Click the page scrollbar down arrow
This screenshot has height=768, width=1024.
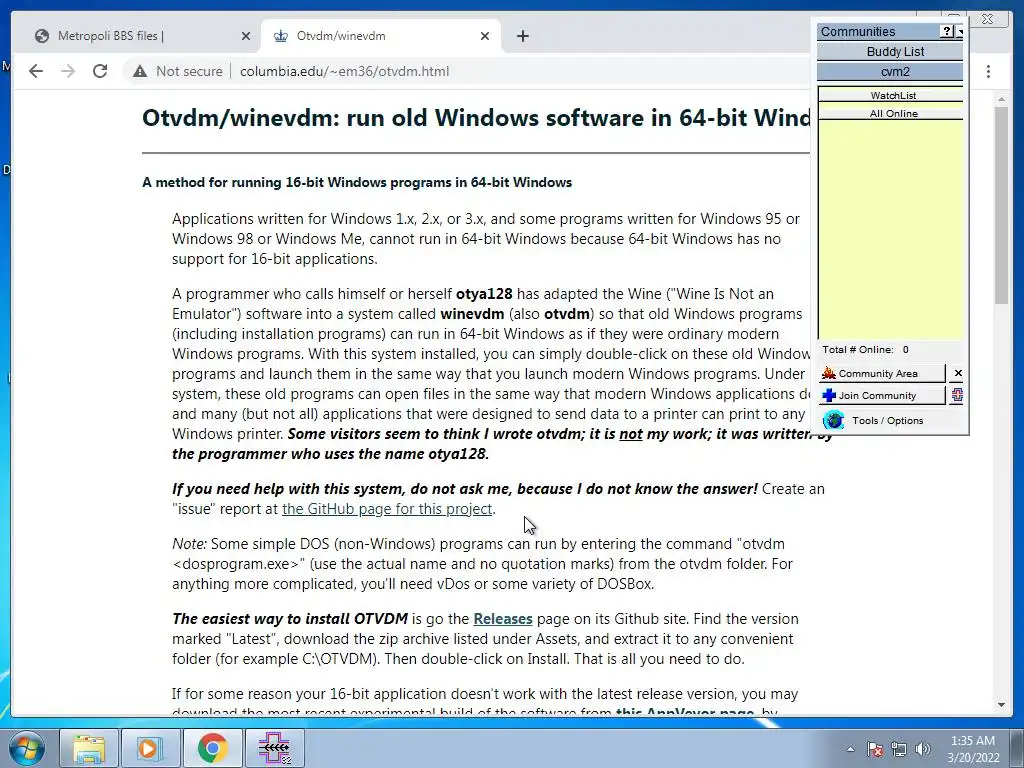(1001, 705)
